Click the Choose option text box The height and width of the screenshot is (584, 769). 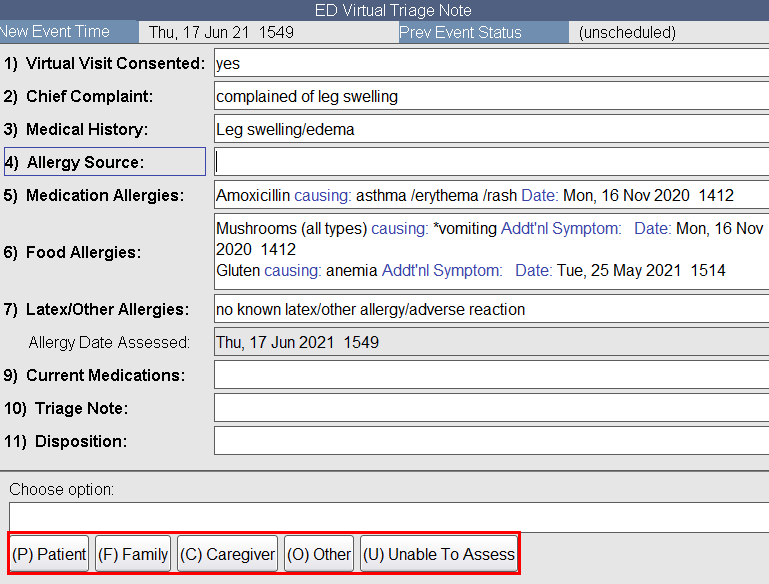(x=388, y=517)
